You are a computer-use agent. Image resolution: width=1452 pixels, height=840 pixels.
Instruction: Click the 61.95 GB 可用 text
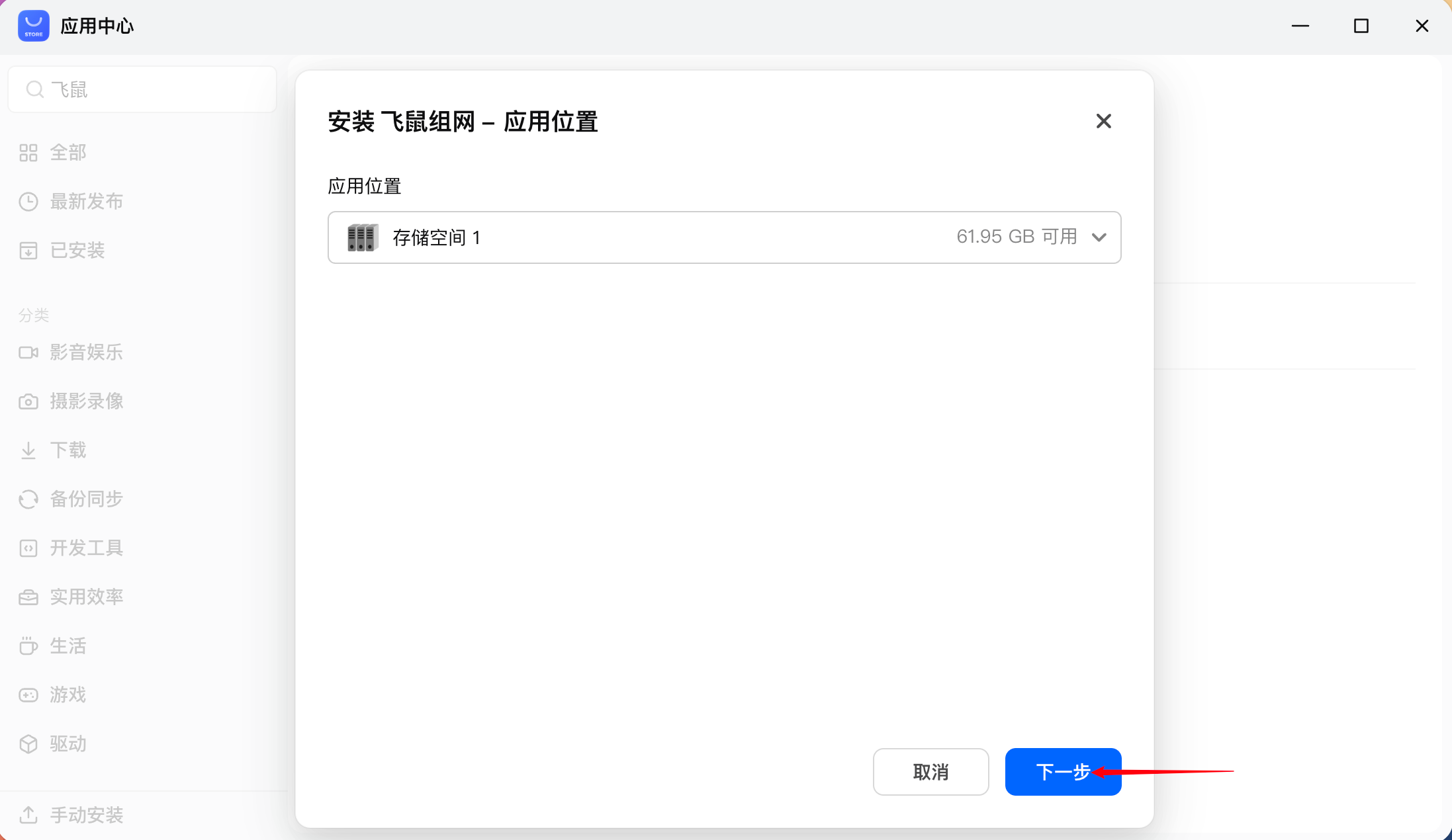1017,237
